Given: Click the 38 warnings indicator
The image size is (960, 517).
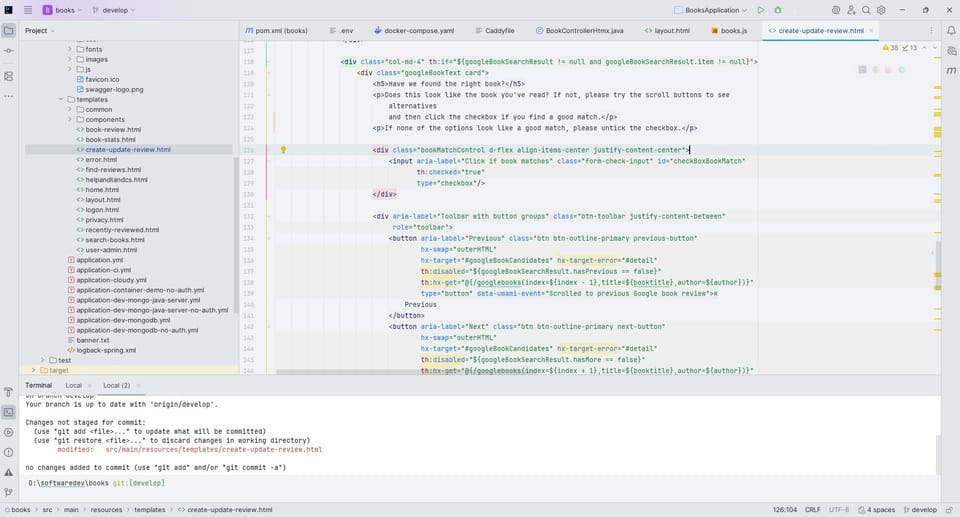Looking at the screenshot, I should pyautogui.click(x=890, y=48).
